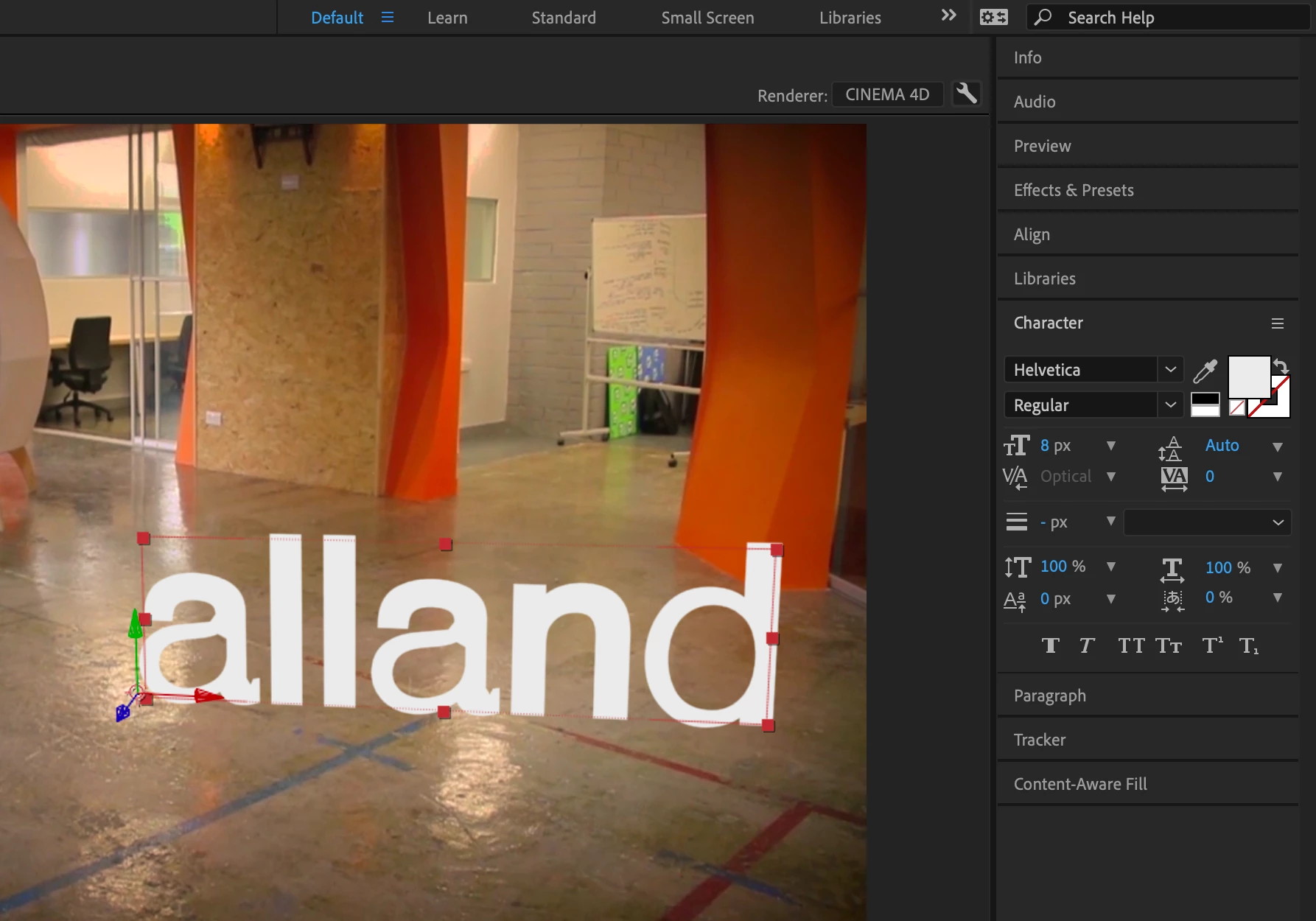Click the green Y axis arrow gizmo
This screenshot has height=921, width=1316.
tap(136, 624)
